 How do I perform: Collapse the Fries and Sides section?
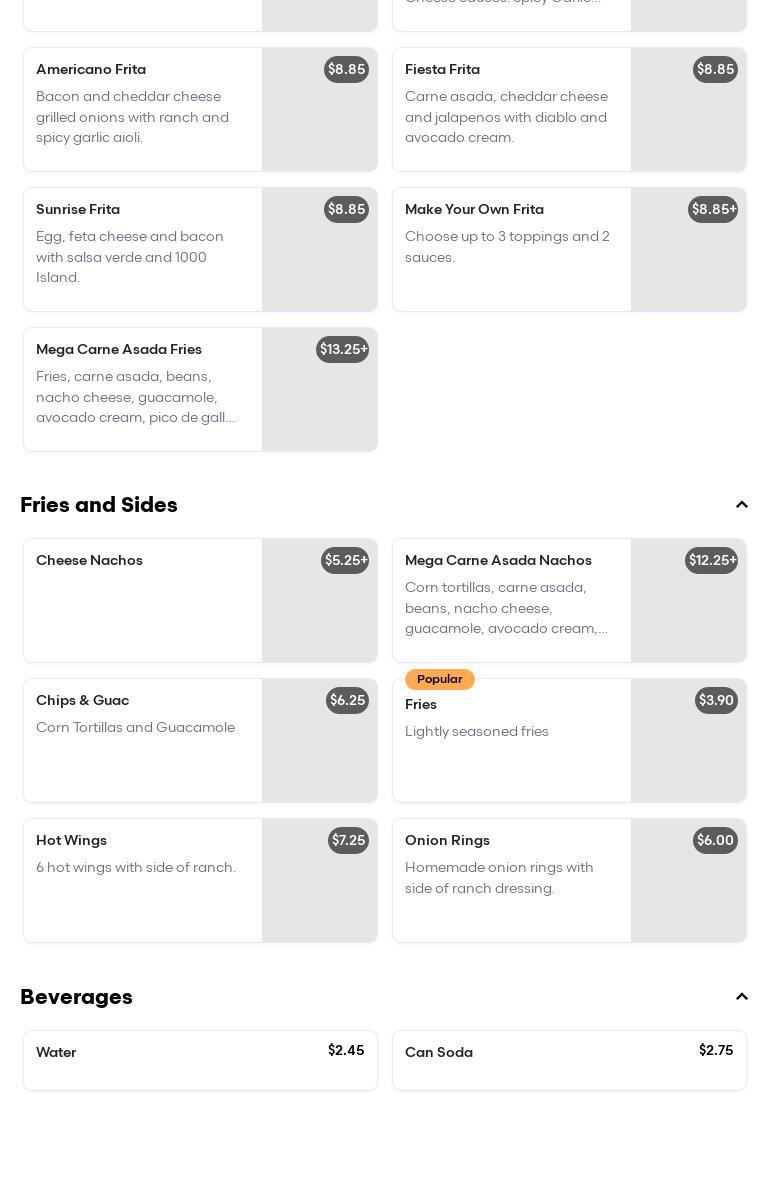point(741,505)
